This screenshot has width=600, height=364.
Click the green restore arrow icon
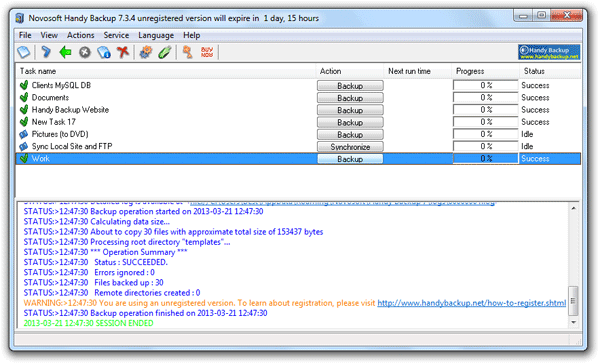click(x=65, y=52)
